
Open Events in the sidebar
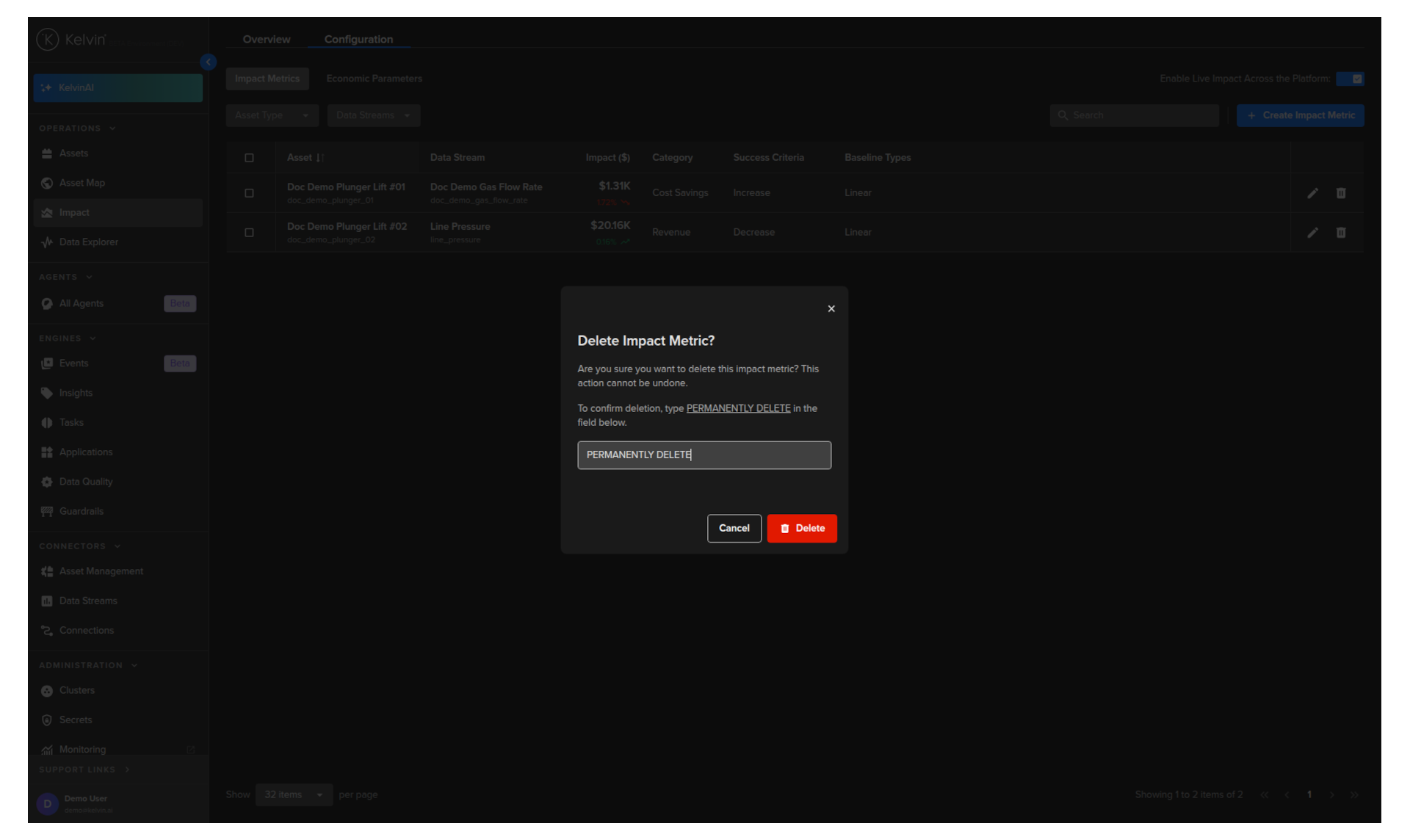click(117, 363)
